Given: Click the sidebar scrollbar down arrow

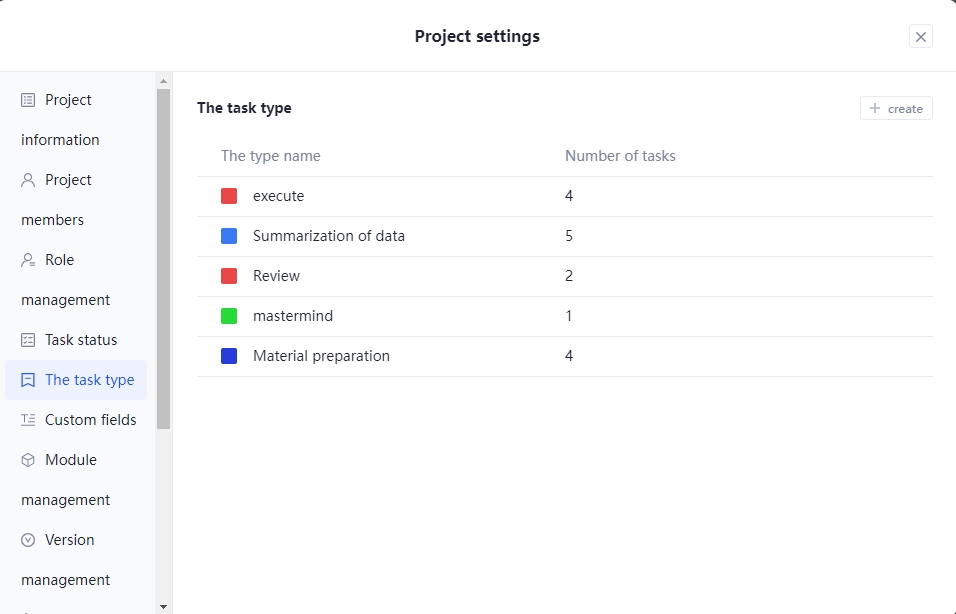Looking at the screenshot, I should [163, 606].
